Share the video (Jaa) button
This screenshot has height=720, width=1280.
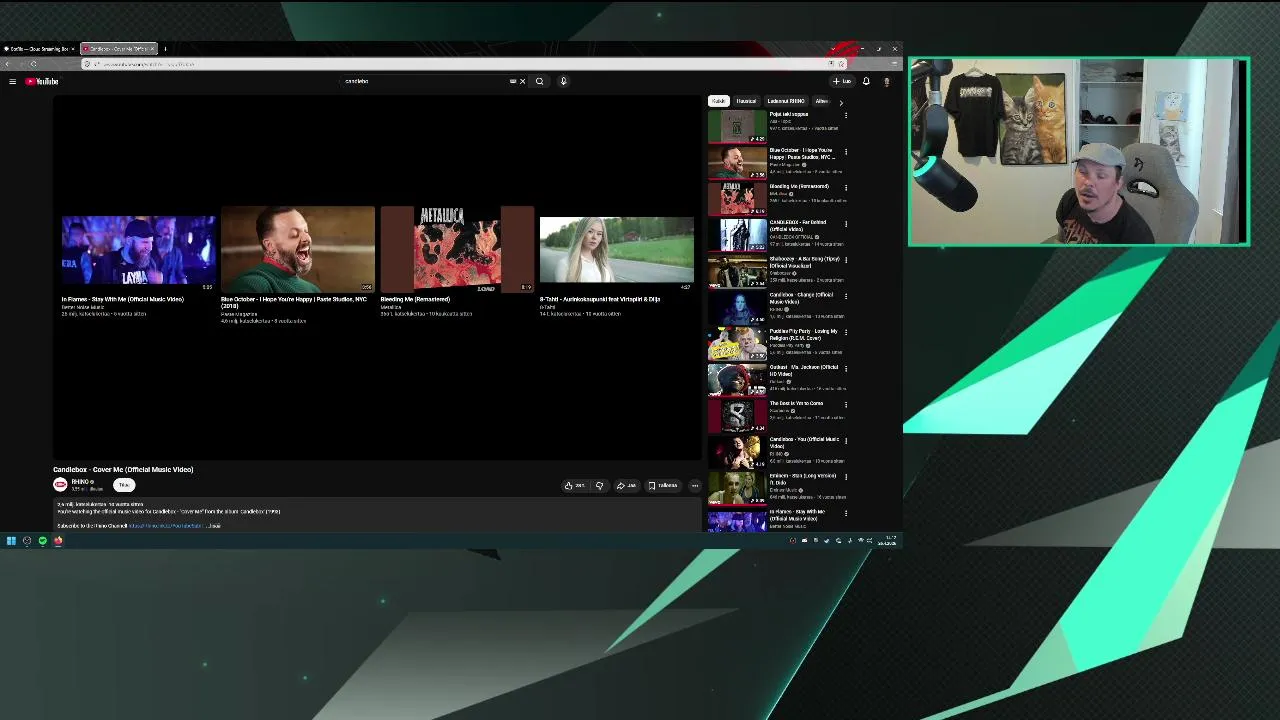click(x=626, y=485)
